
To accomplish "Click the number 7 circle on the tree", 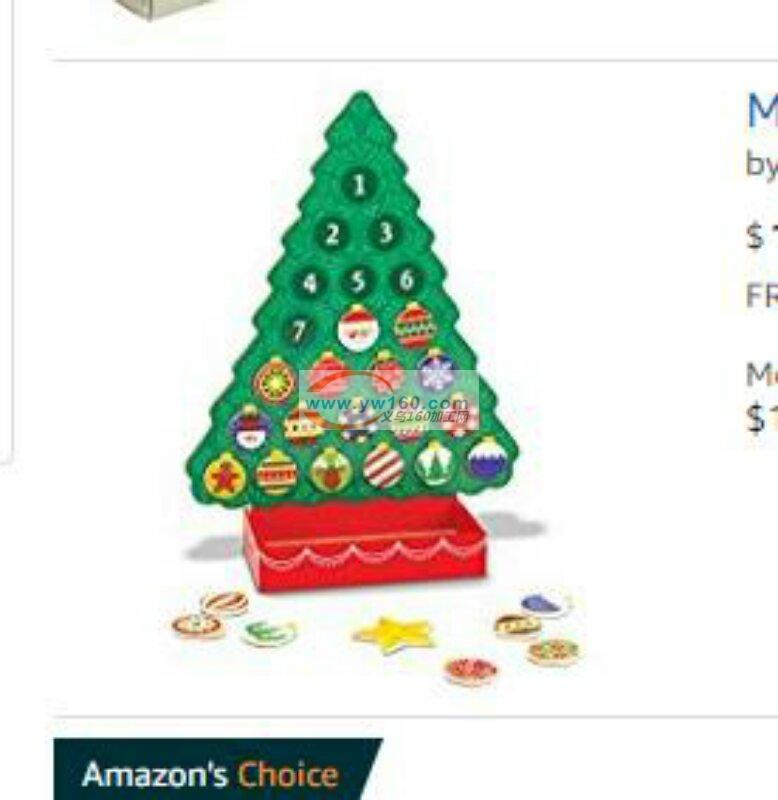I will 299,331.
